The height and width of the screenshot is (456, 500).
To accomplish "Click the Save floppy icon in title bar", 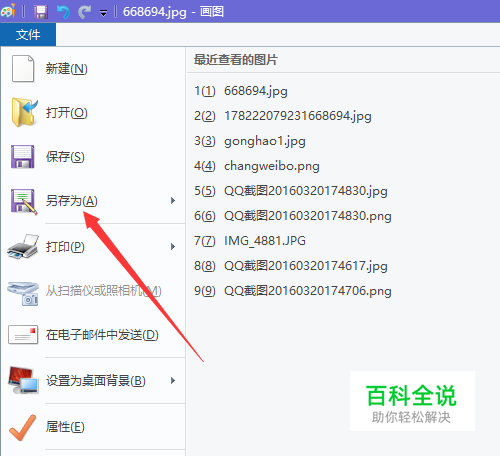I will [41, 12].
